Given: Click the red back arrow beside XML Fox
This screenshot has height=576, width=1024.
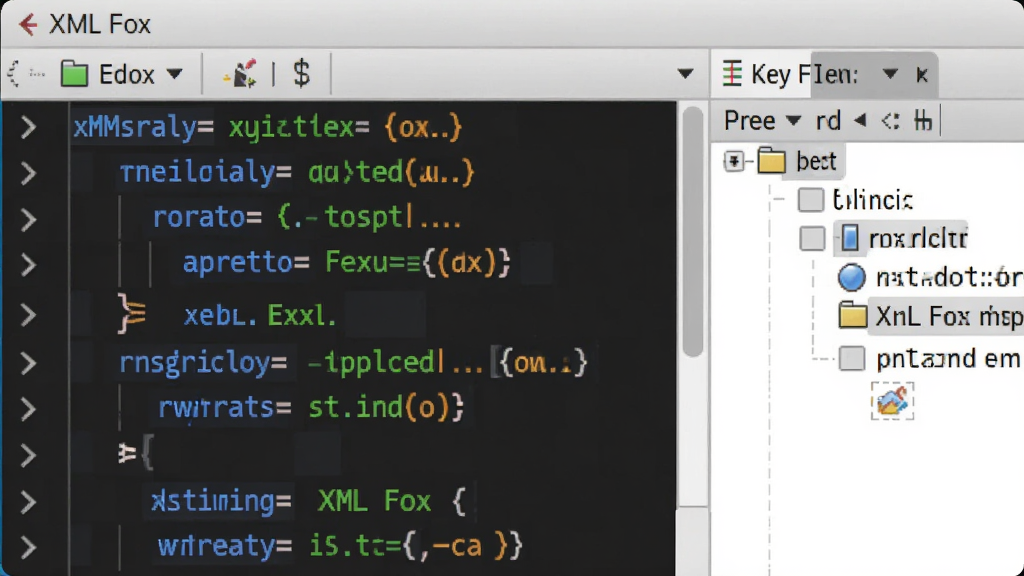Looking at the screenshot, I should tap(27, 25).
